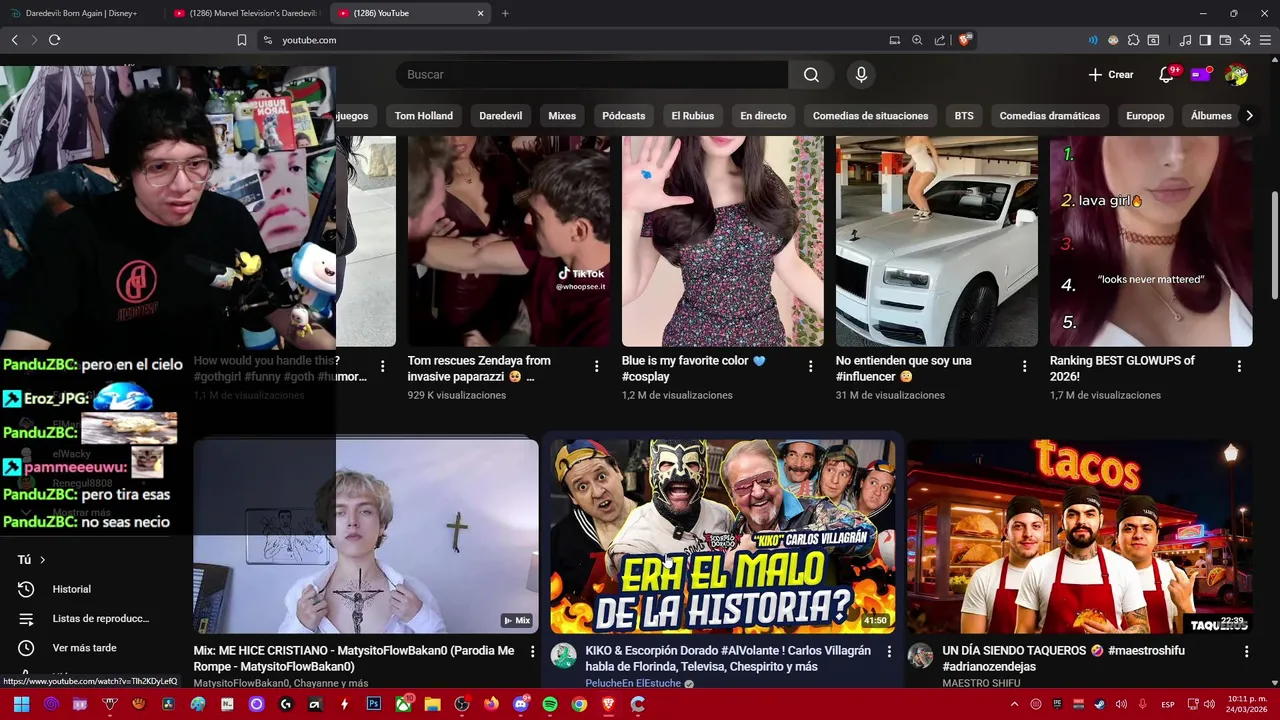Show hidden system tray icons chevron

(x=1014, y=704)
